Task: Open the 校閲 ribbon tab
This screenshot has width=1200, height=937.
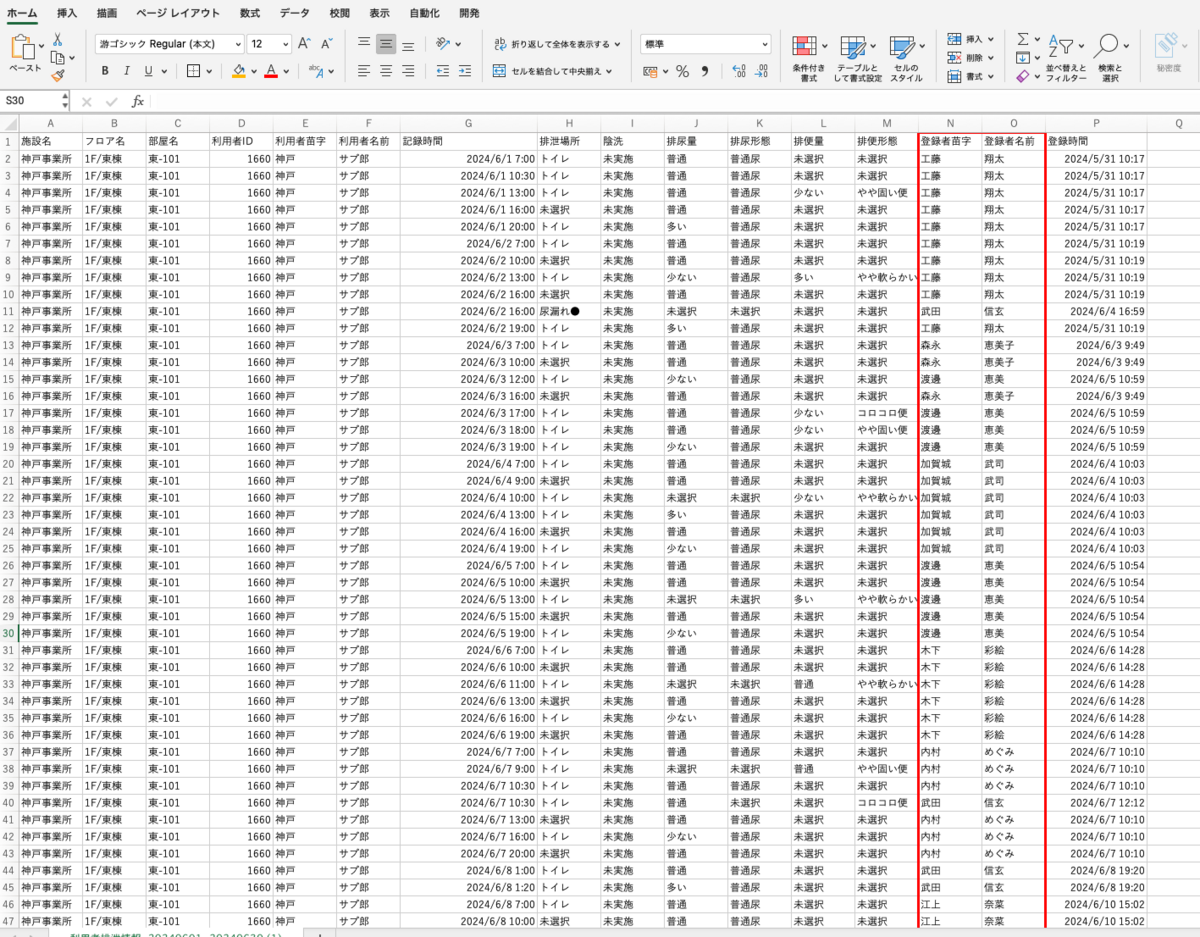Action: (340, 14)
